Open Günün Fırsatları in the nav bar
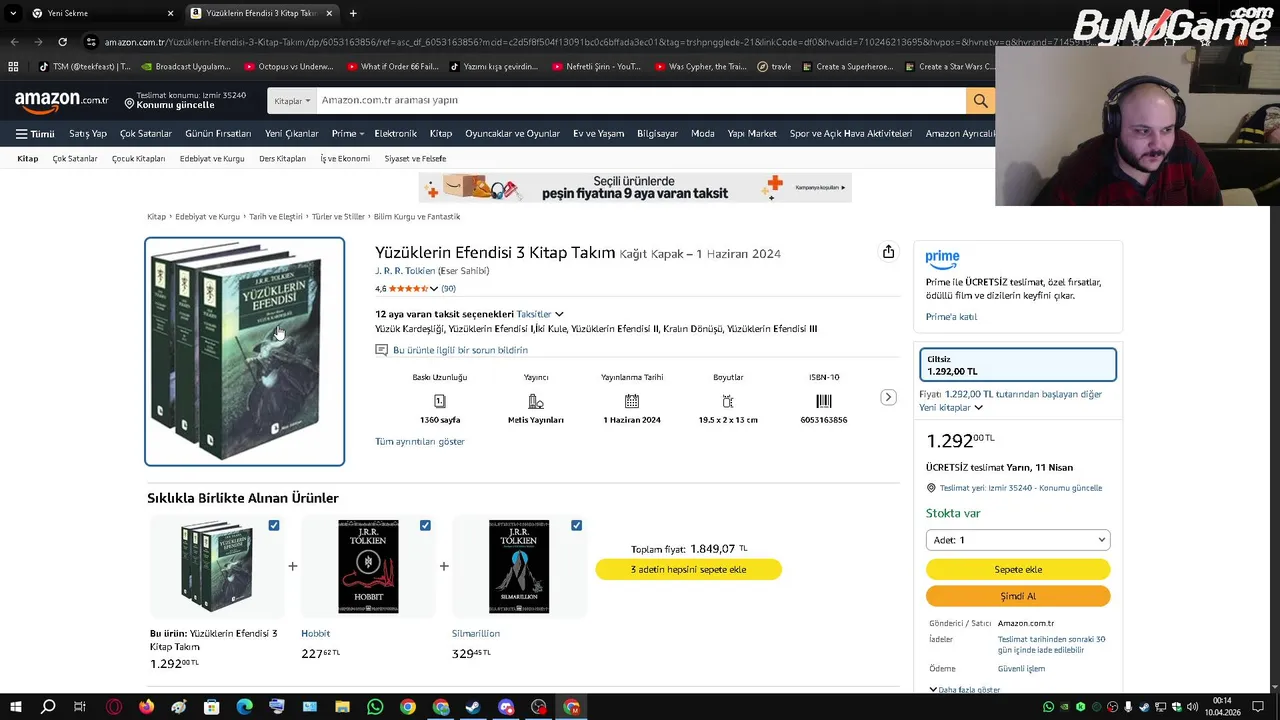This screenshot has width=1280, height=720. (x=218, y=133)
